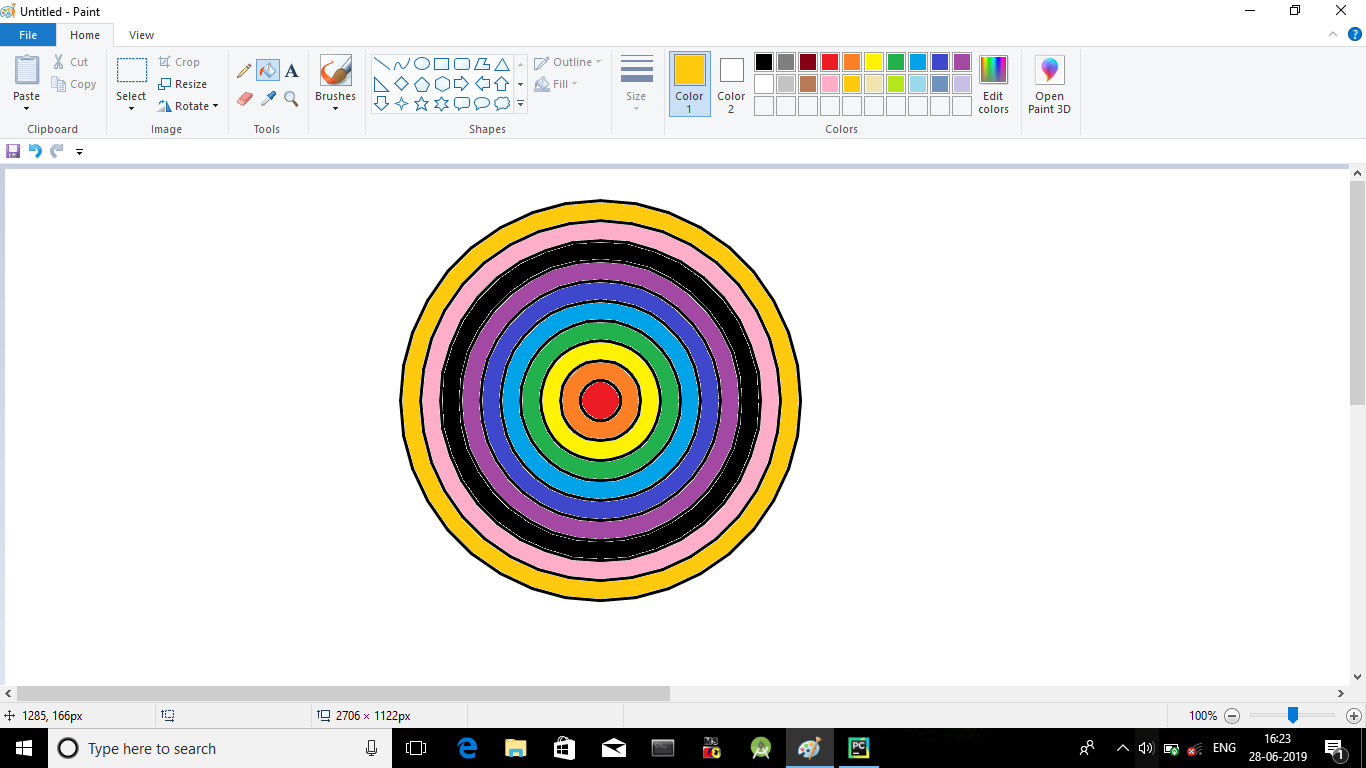Select the Text tool

[x=291, y=71]
